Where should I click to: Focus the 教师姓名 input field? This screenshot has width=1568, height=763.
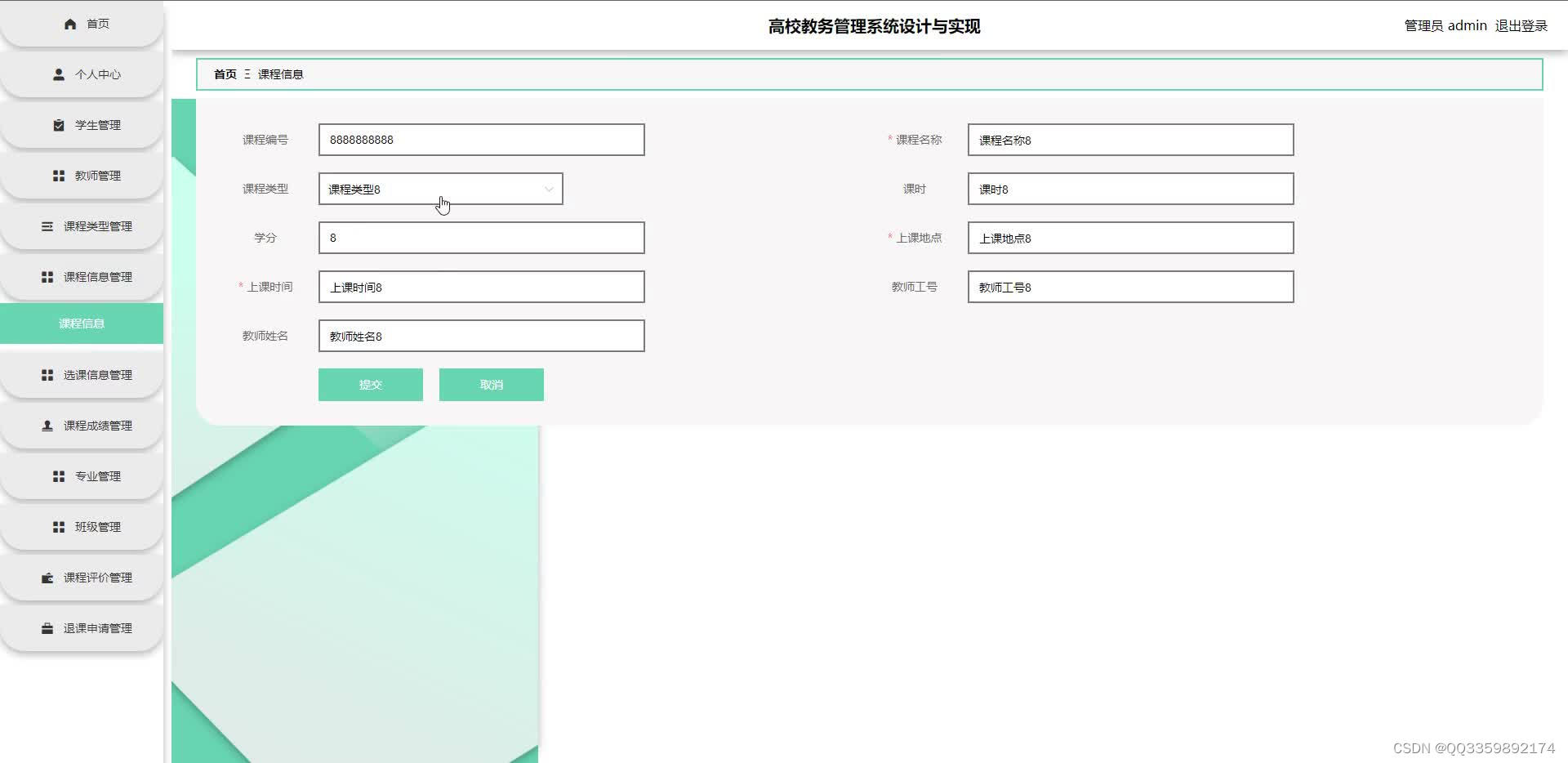tap(482, 336)
